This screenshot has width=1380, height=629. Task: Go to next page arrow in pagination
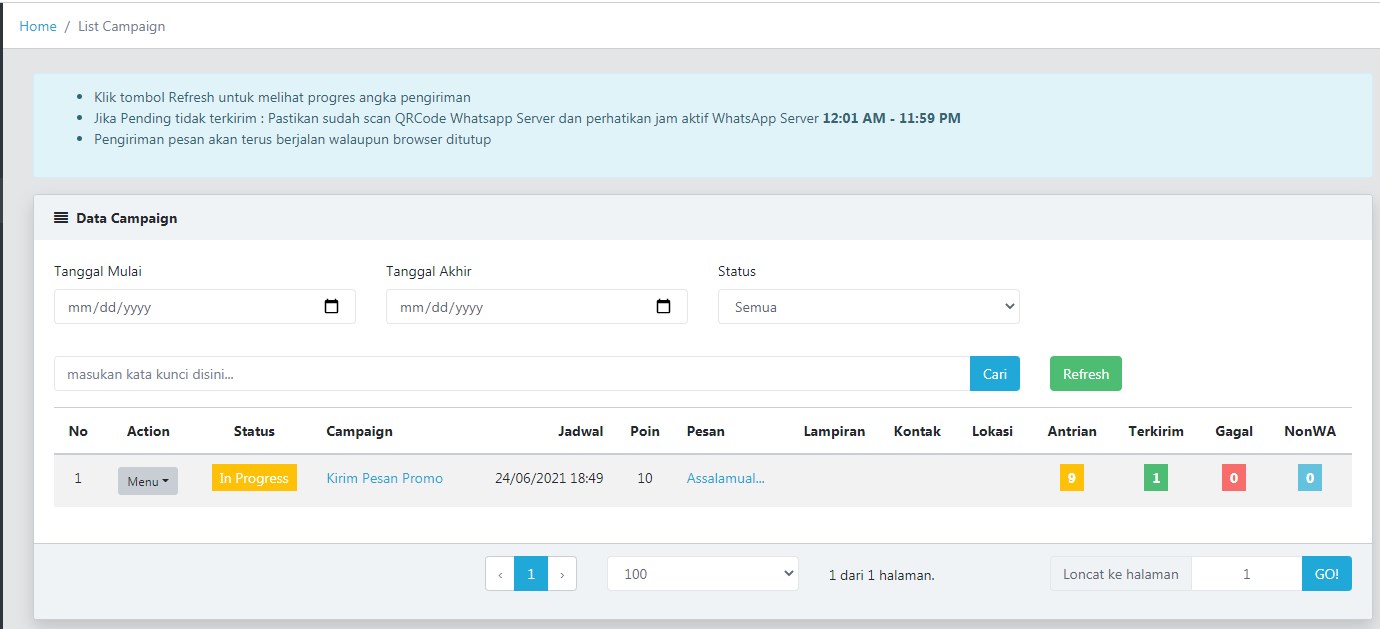point(562,574)
